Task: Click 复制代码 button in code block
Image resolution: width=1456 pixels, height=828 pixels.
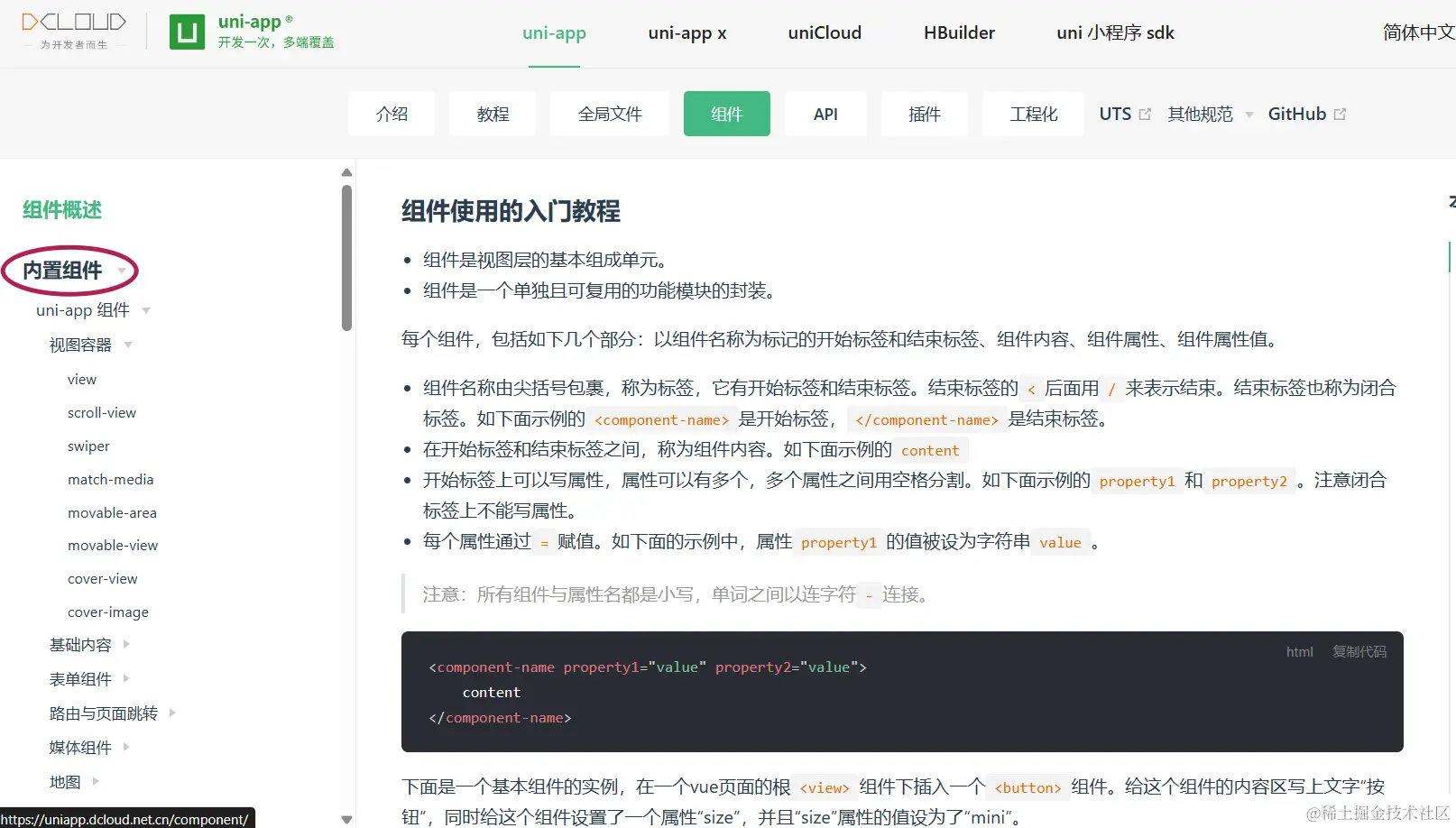Action: 1359,651
